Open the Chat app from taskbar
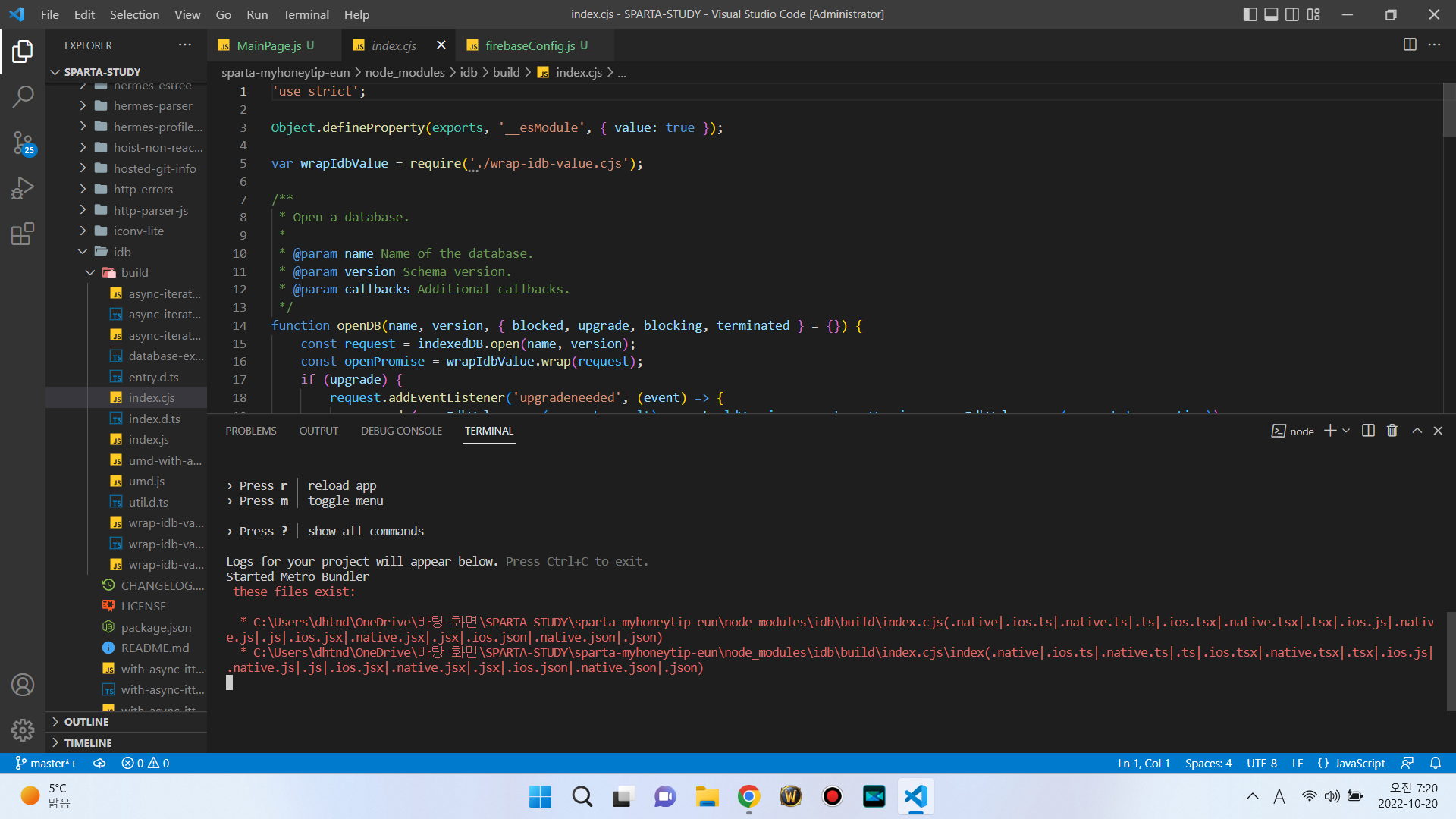This screenshot has height=819, width=1456. (665, 796)
